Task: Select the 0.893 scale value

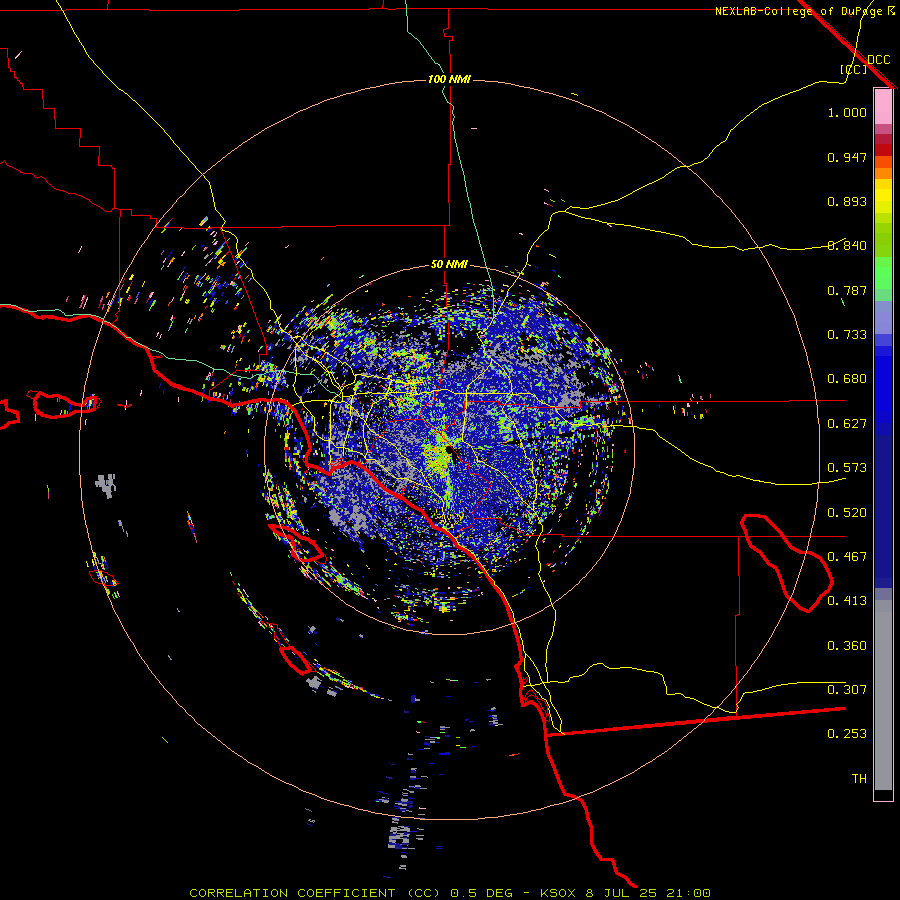Action: 847,201
